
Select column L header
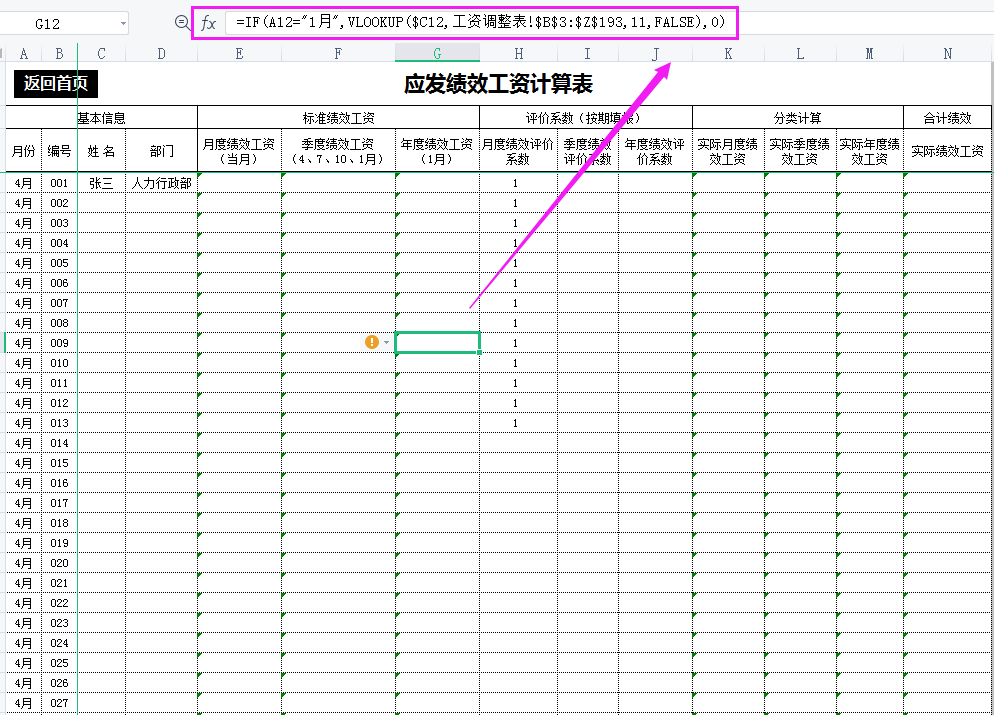point(800,54)
